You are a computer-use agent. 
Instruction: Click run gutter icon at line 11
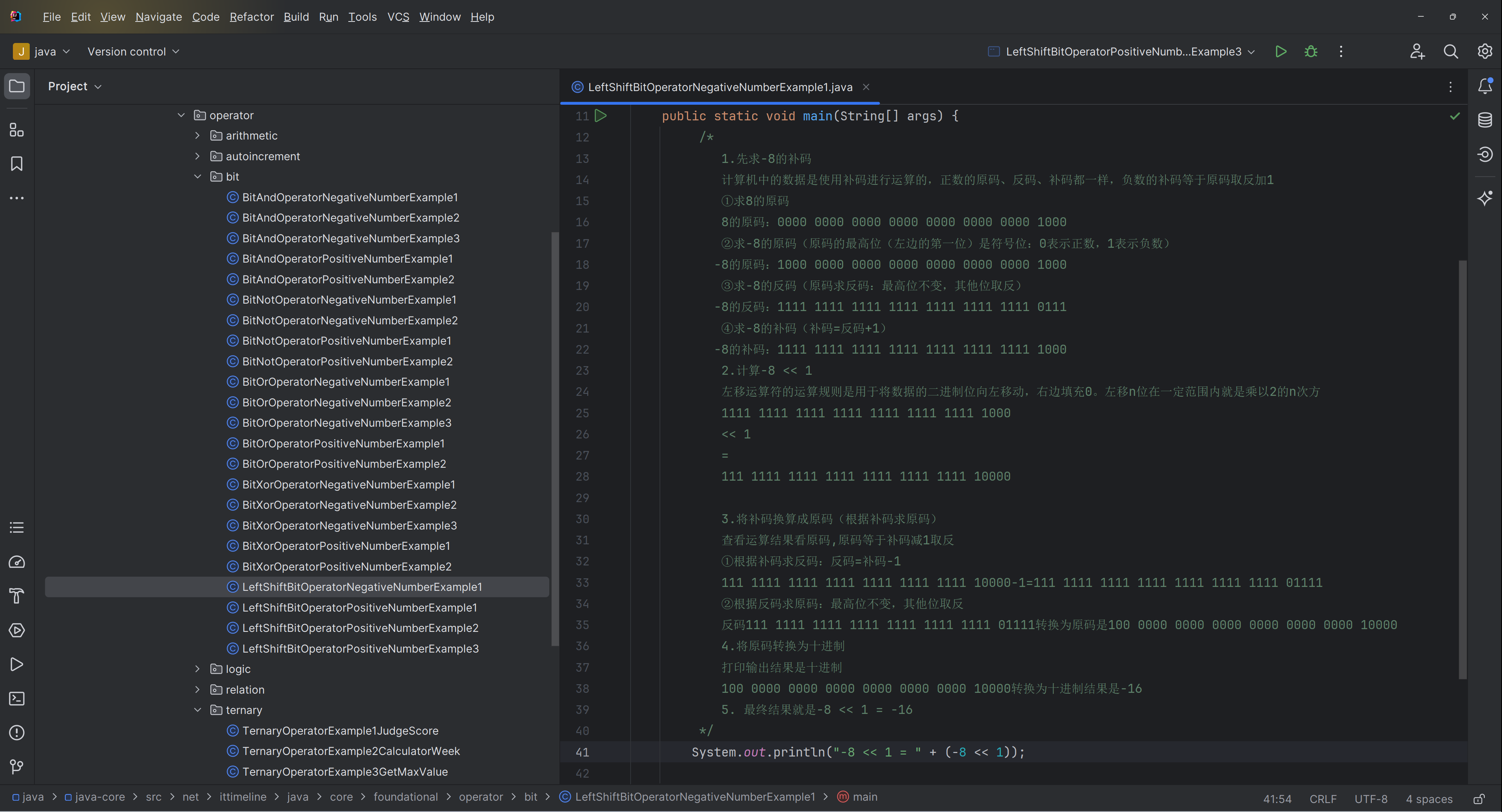pyautogui.click(x=600, y=115)
